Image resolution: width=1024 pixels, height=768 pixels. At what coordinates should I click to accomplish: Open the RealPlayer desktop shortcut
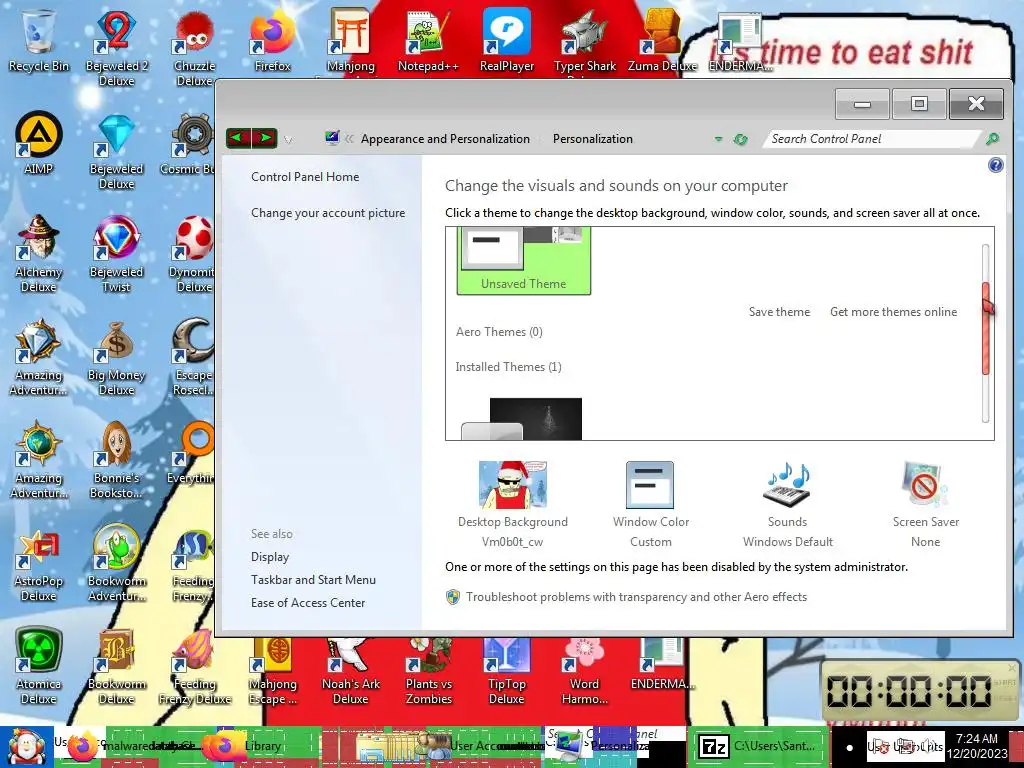(x=507, y=41)
